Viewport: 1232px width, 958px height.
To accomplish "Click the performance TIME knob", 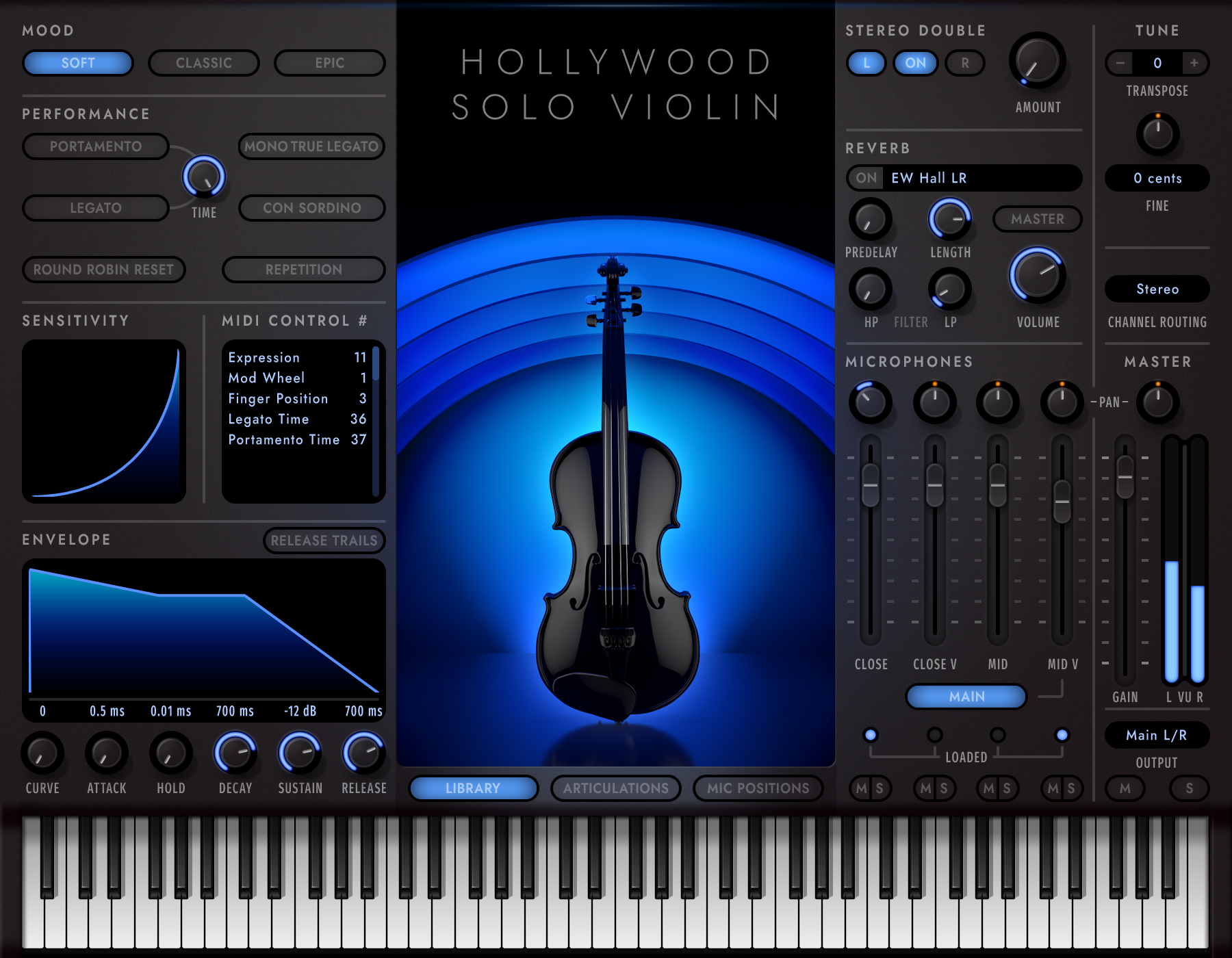I will 204,177.
